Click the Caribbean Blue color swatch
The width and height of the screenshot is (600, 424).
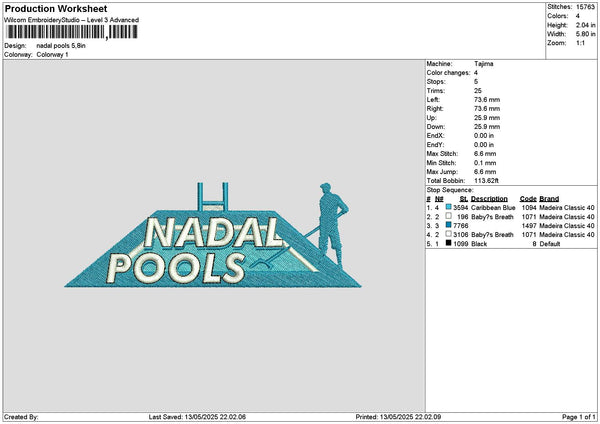click(x=448, y=207)
